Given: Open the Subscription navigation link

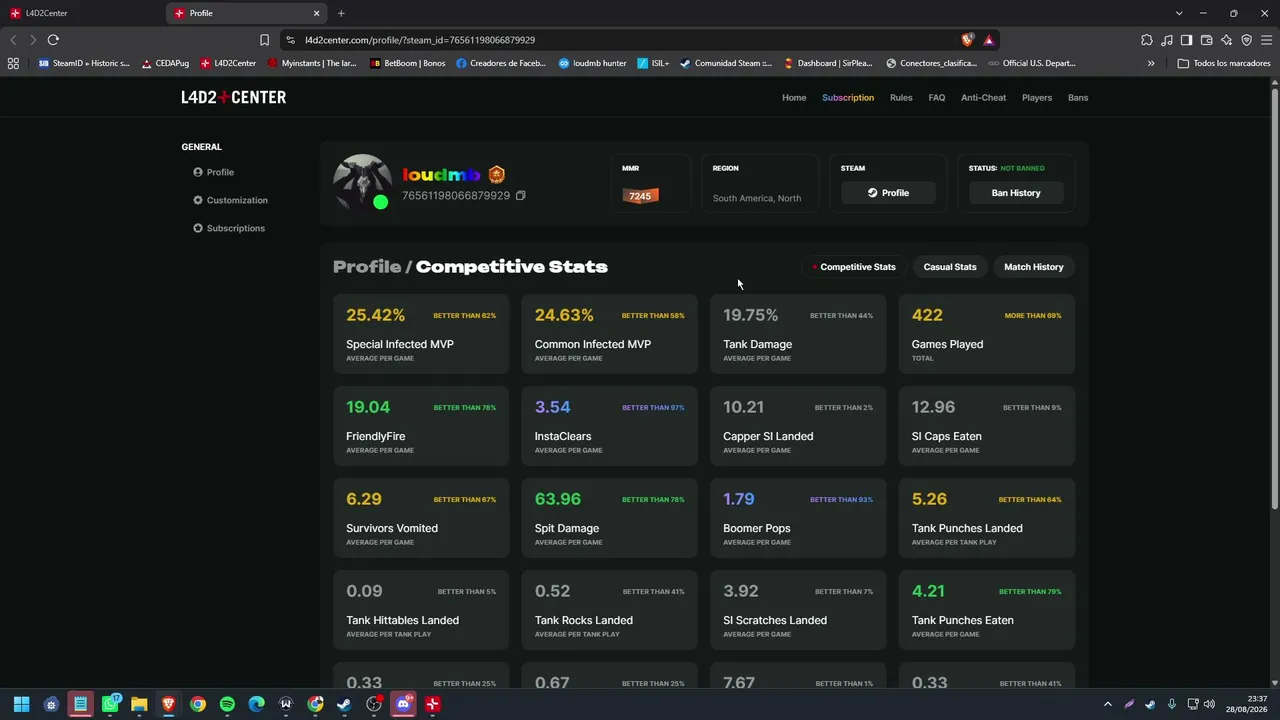Looking at the screenshot, I should click(x=848, y=98).
